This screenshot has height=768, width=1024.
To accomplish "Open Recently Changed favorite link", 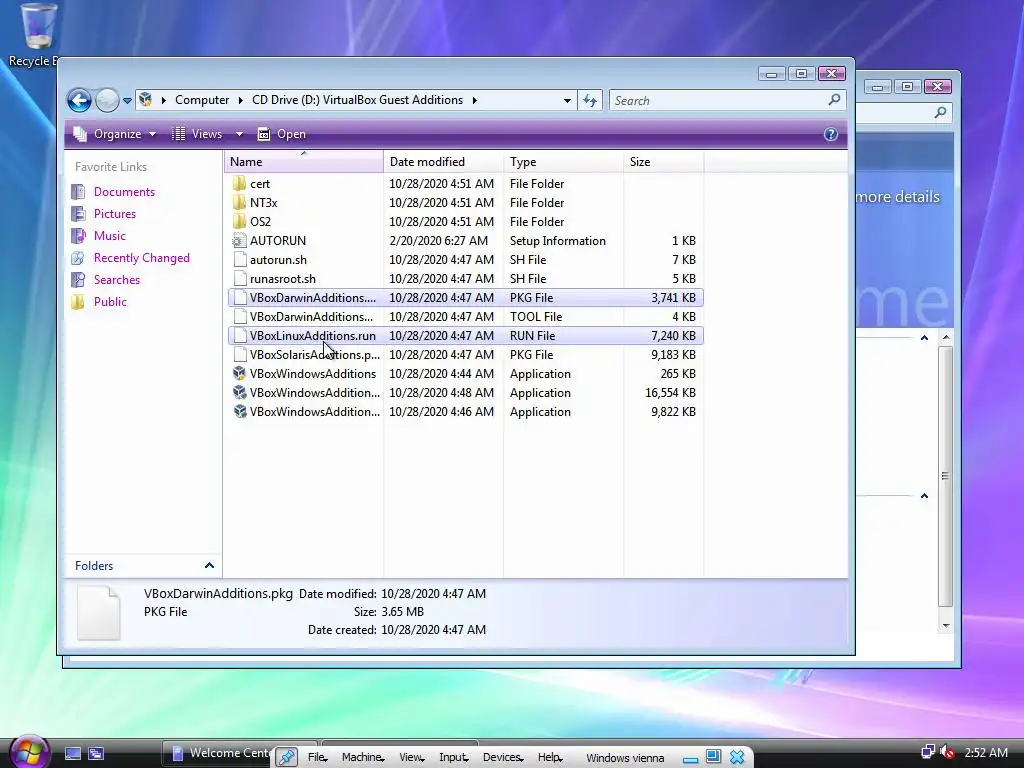I will (142, 258).
